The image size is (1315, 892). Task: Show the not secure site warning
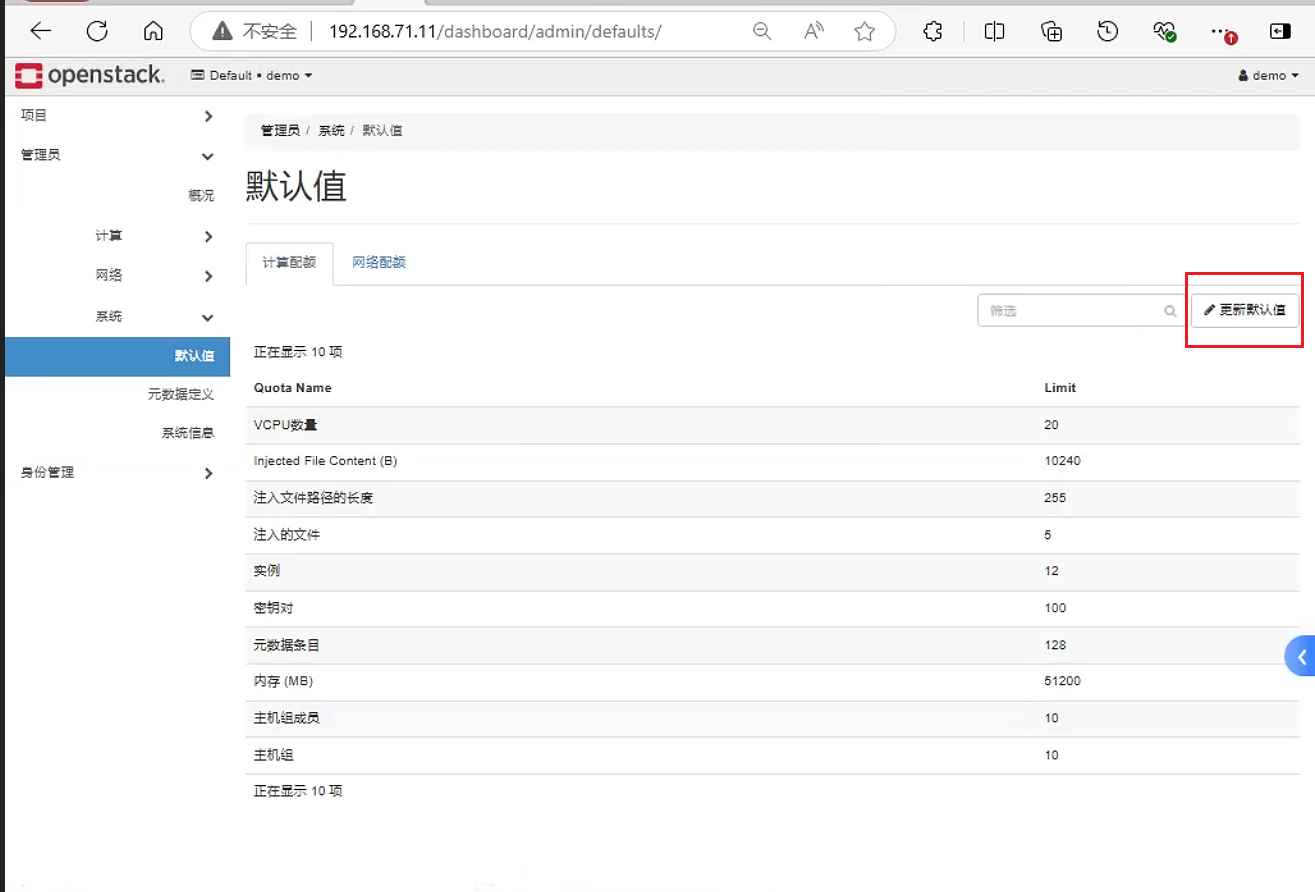click(x=255, y=31)
